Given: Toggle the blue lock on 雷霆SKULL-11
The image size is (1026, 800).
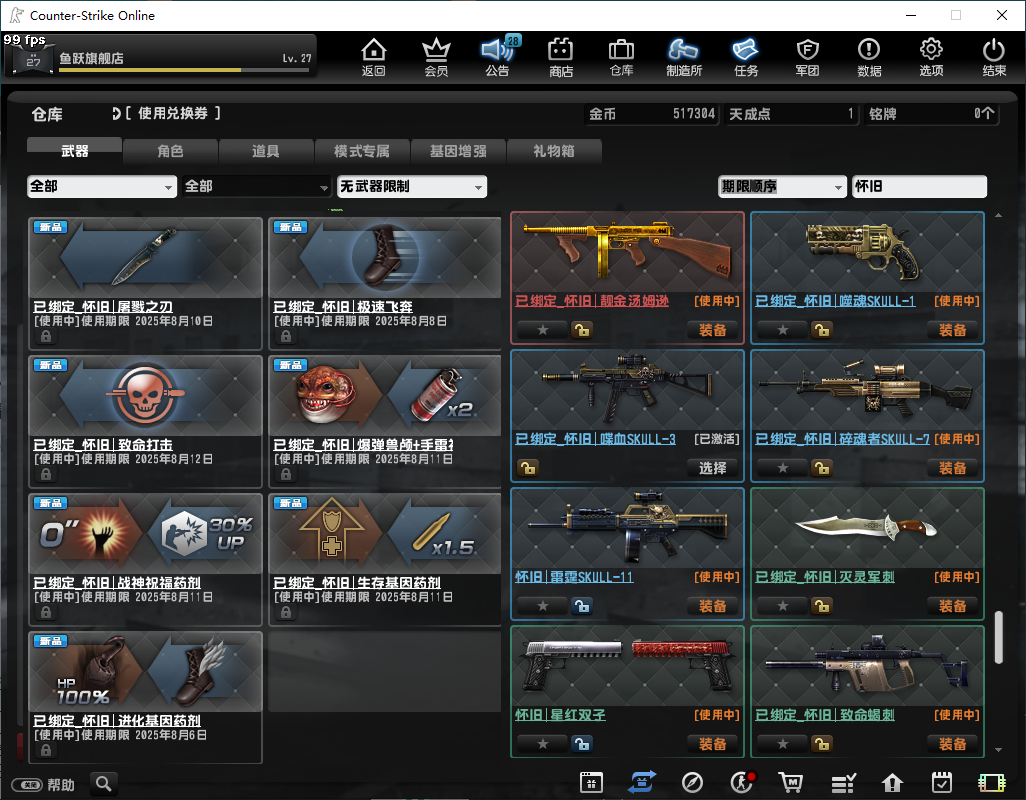Looking at the screenshot, I should click(x=580, y=606).
